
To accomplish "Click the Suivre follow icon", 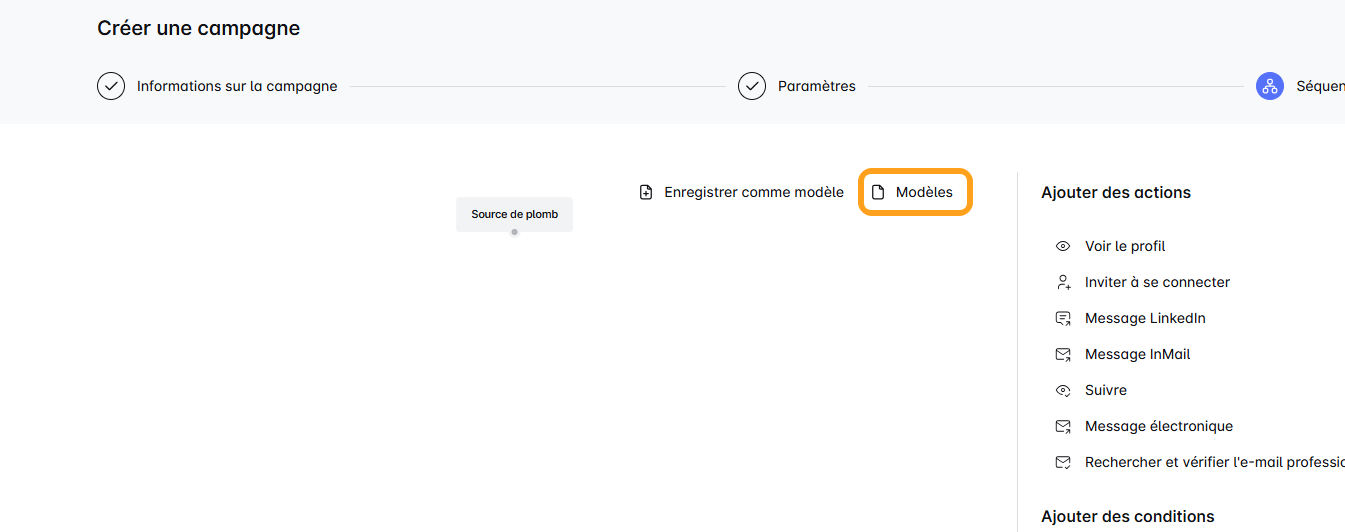I will (1063, 390).
